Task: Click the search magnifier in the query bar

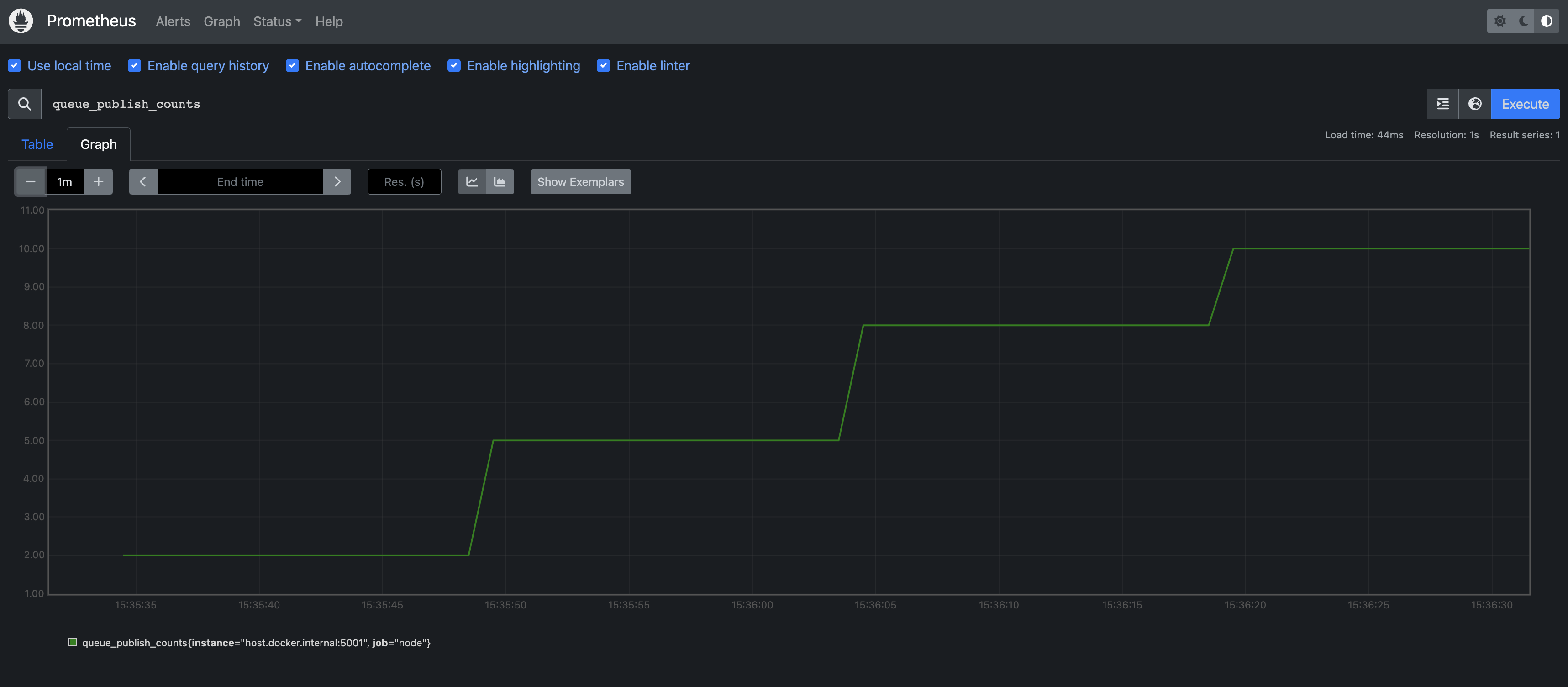Action: coord(24,104)
